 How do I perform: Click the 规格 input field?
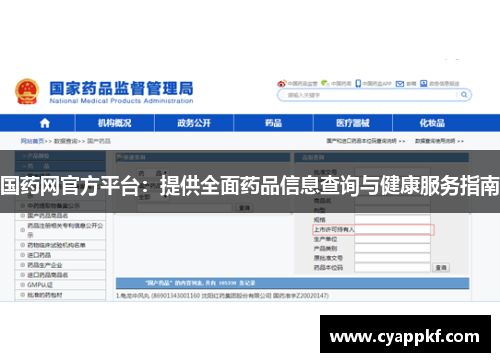tap(392, 219)
